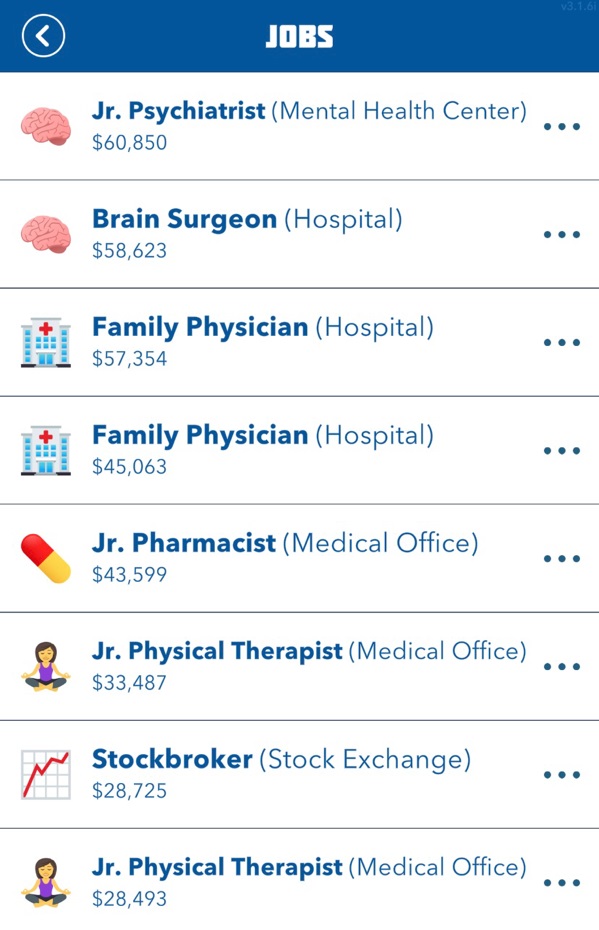
Task: Select Jr. Pharmacist (Medical Office) job
Action: tap(300, 559)
